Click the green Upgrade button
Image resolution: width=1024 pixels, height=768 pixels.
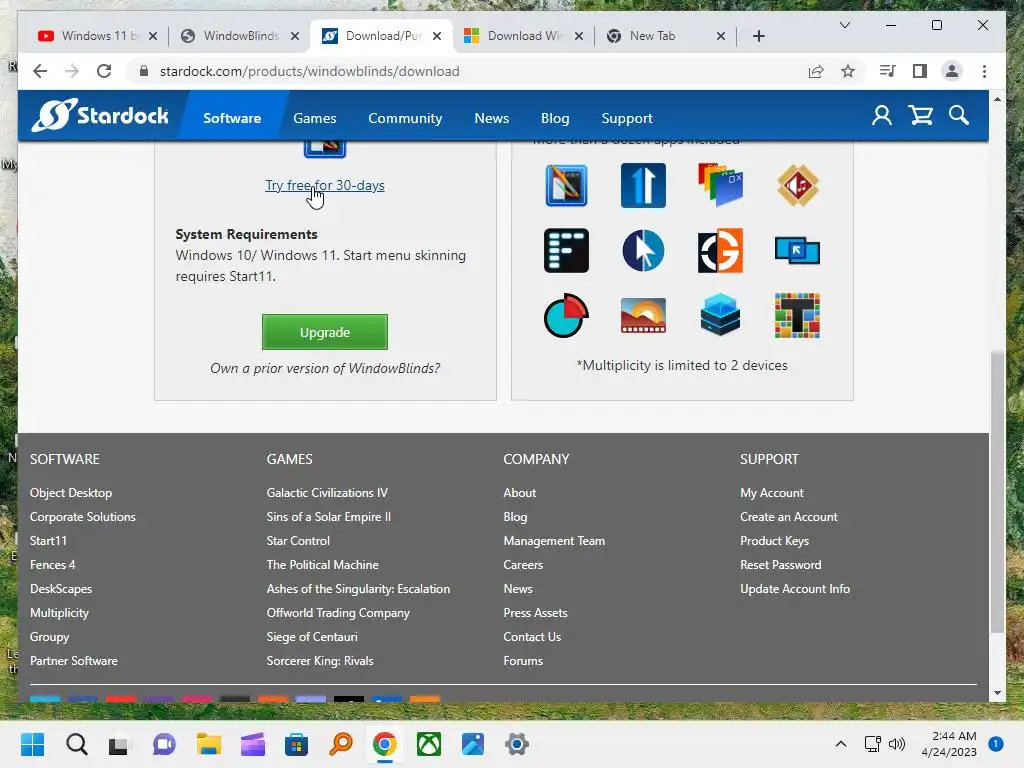pyautogui.click(x=325, y=332)
